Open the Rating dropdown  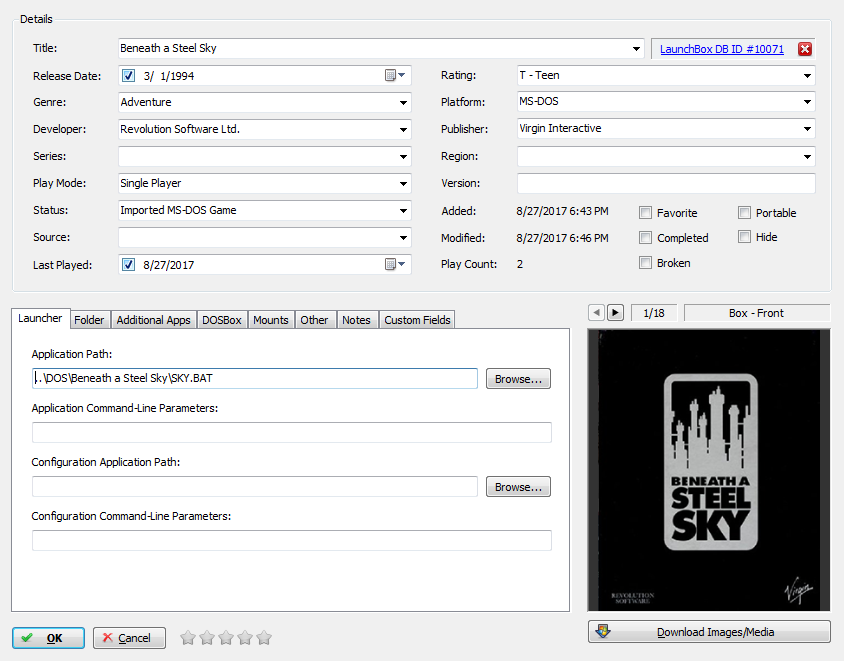coord(807,75)
